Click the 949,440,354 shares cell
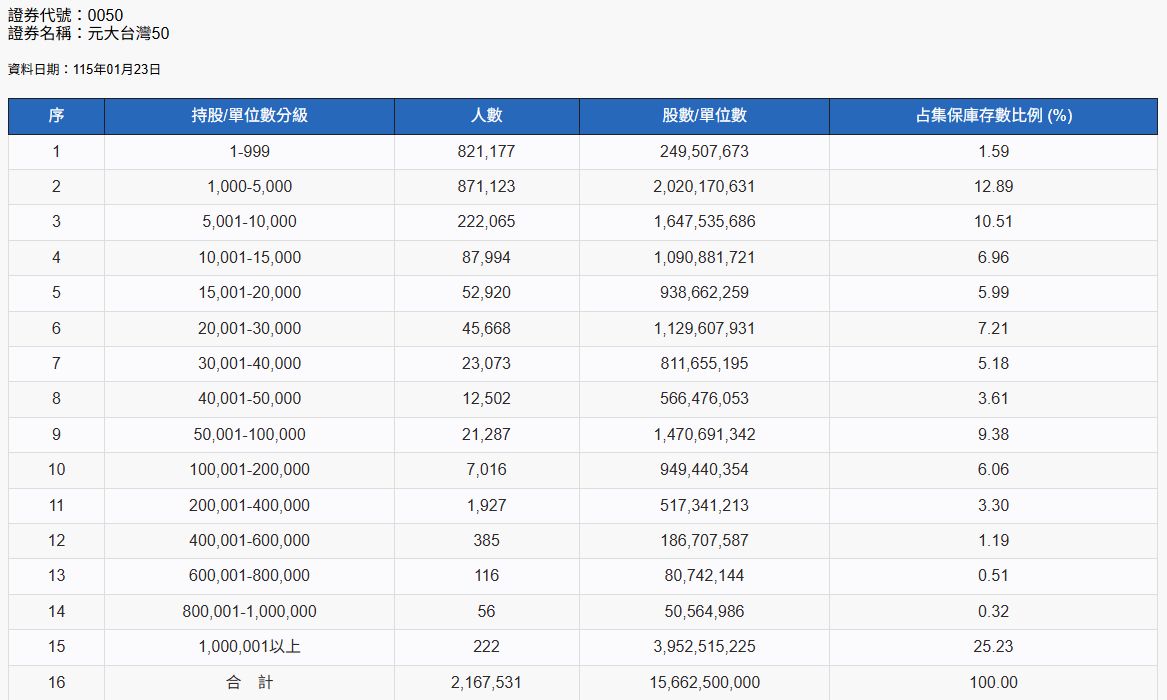 pyautogui.click(x=704, y=470)
